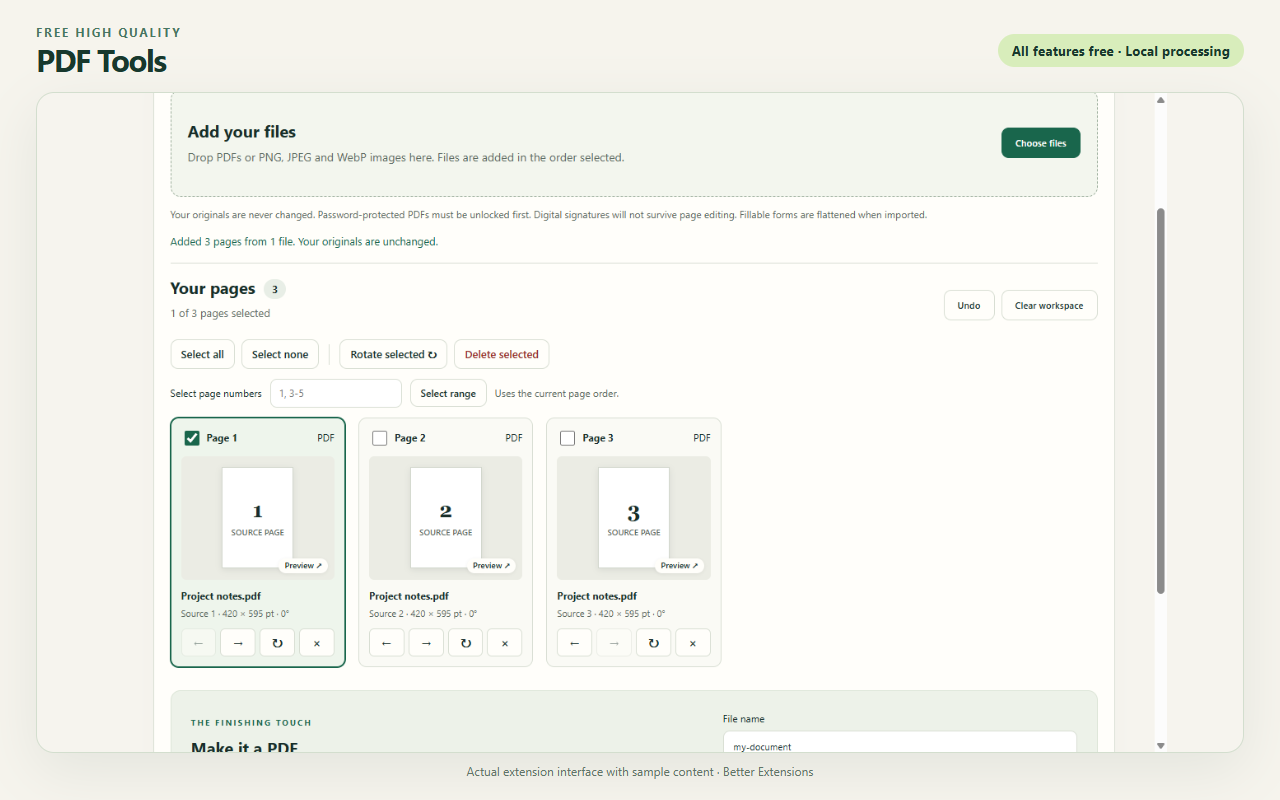Click '1 of 3 pages selected' text
1280x800 pixels.
pos(220,313)
